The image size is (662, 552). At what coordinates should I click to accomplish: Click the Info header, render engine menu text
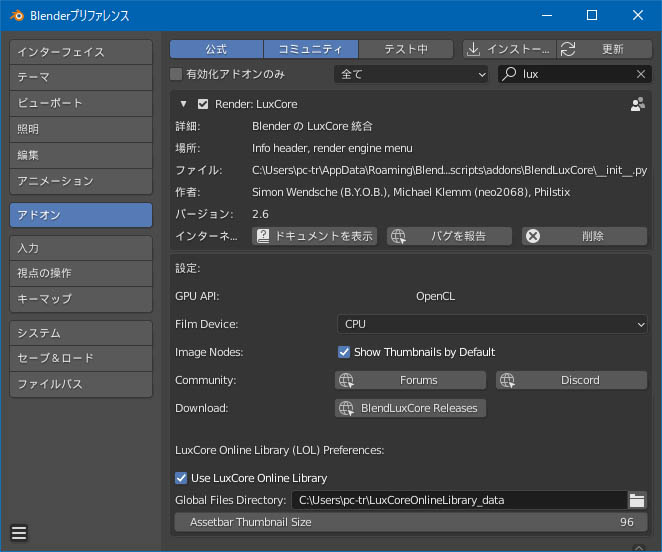pyautogui.click(x=332, y=148)
